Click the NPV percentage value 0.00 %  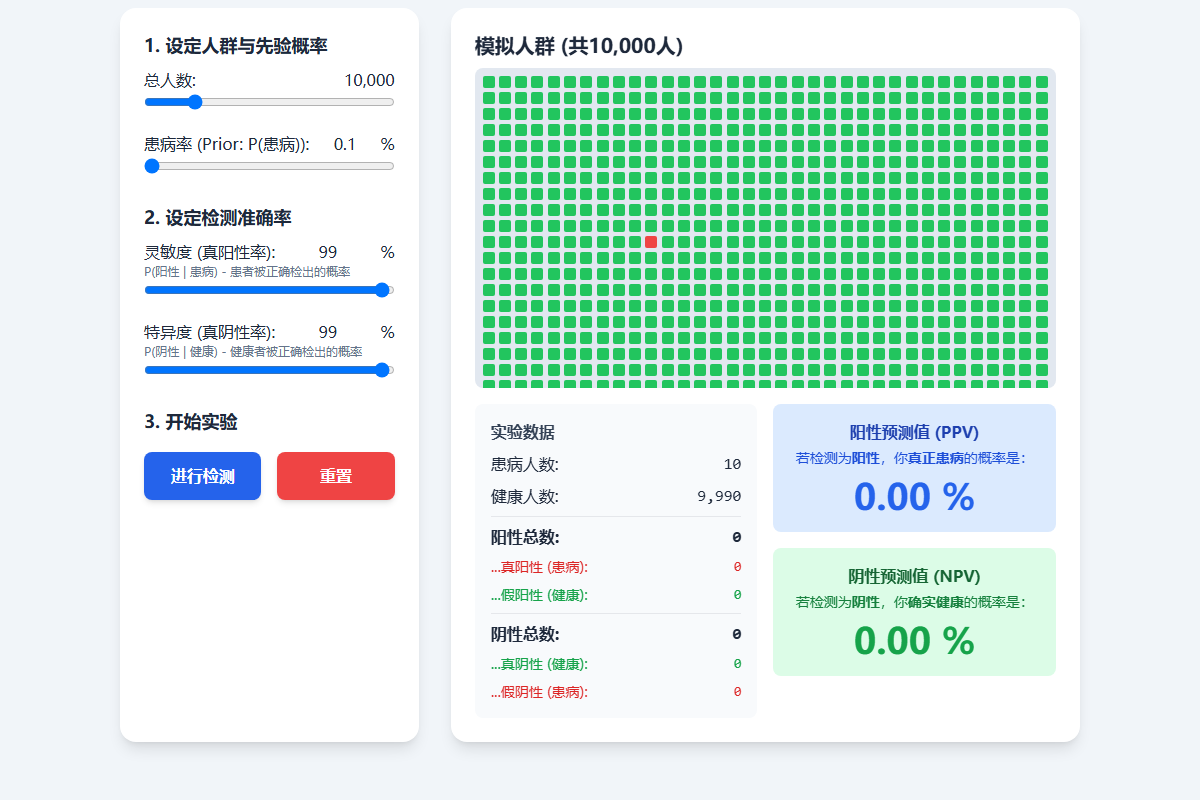point(914,641)
